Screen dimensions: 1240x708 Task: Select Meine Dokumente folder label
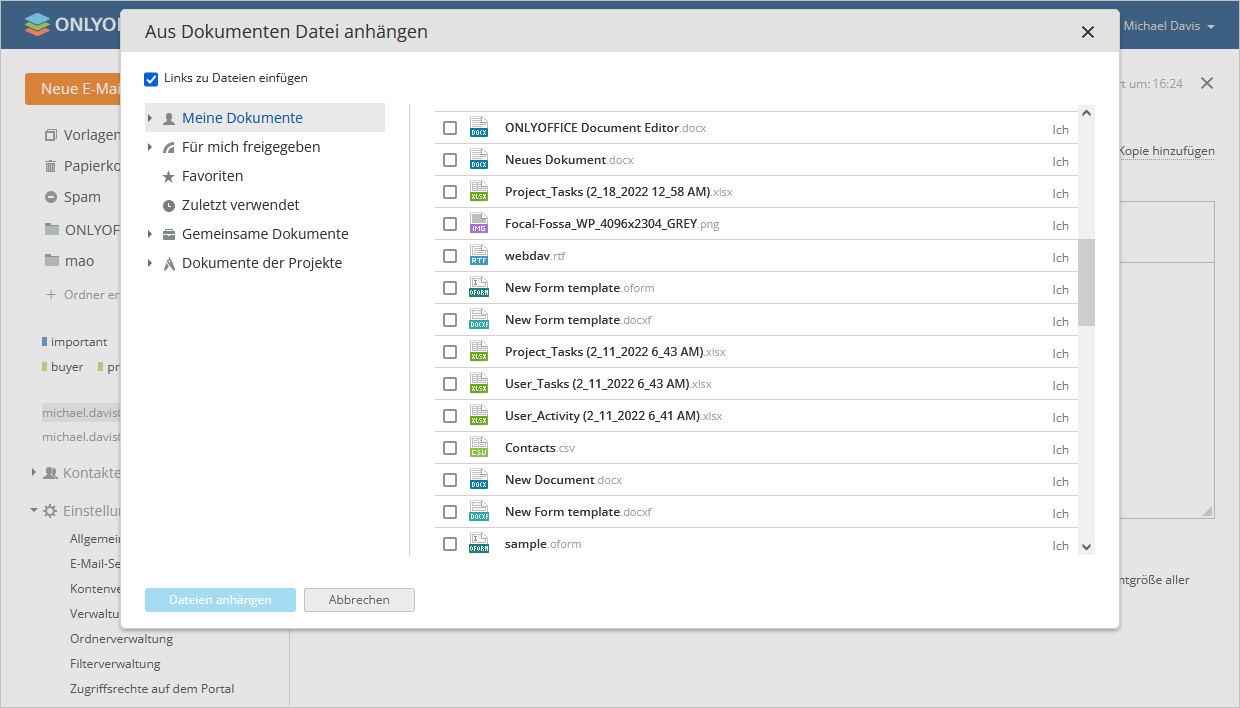click(242, 118)
